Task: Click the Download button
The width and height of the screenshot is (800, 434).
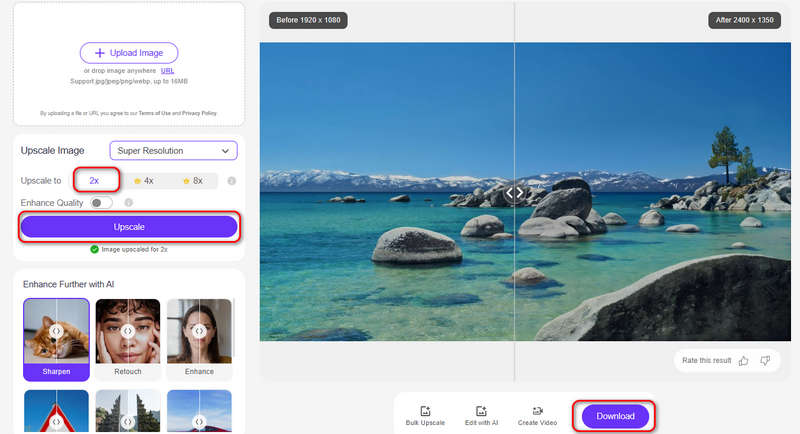Action: click(x=615, y=416)
